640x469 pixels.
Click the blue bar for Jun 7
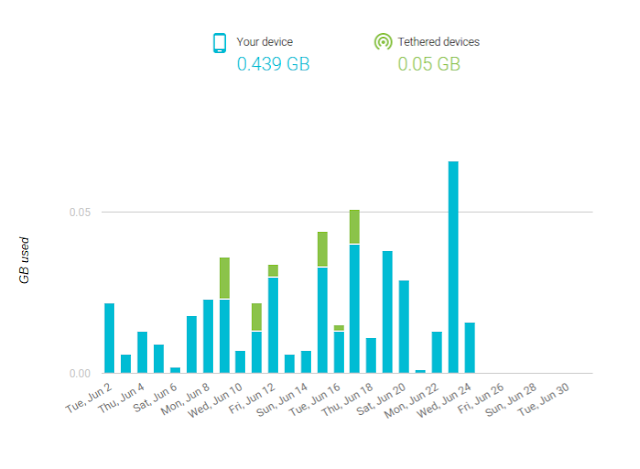tap(192, 345)
